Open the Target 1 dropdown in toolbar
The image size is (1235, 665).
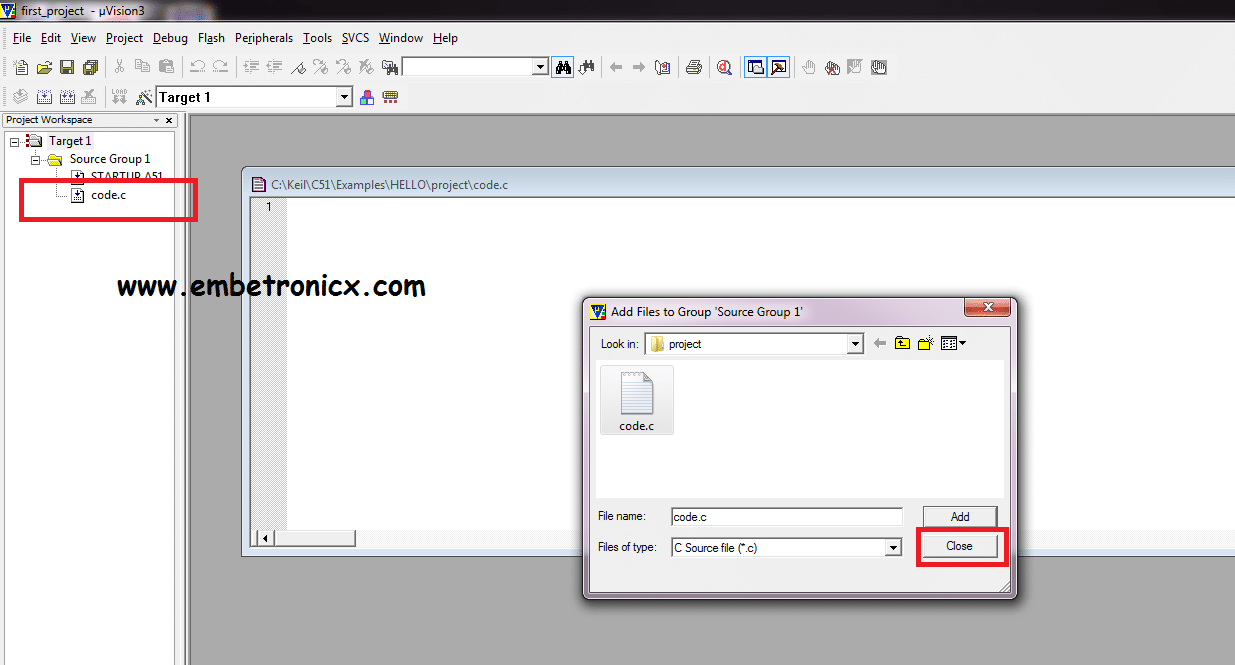point(344,97)
